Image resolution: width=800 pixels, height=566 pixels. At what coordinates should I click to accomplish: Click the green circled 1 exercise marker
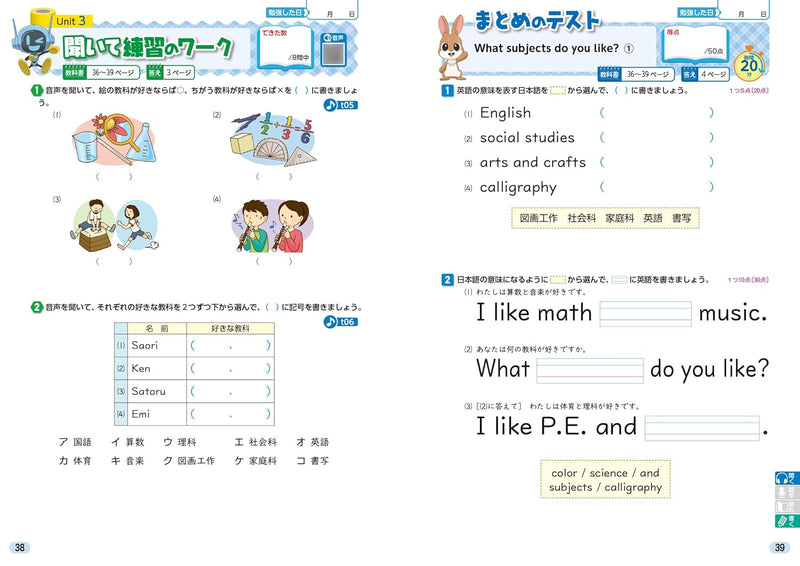[x=37, y=90]
